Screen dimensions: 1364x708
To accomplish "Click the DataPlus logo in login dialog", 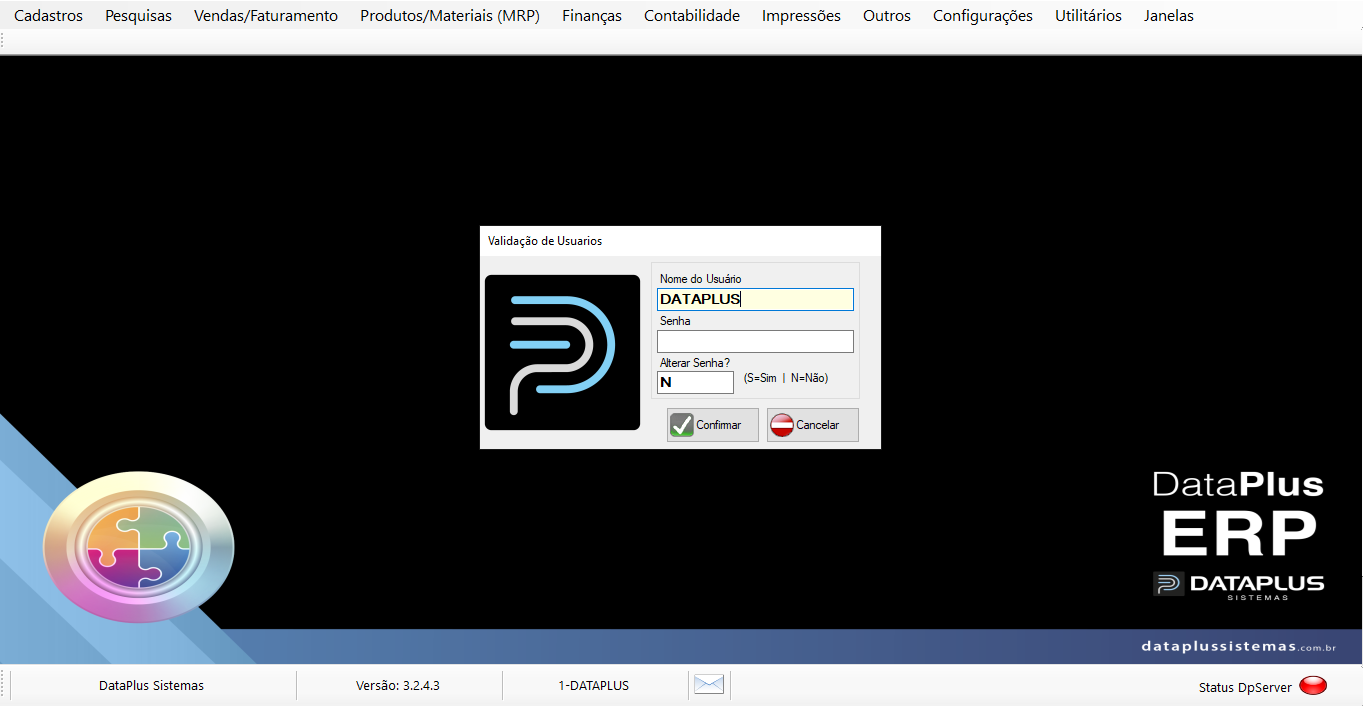I will (562, 352).
